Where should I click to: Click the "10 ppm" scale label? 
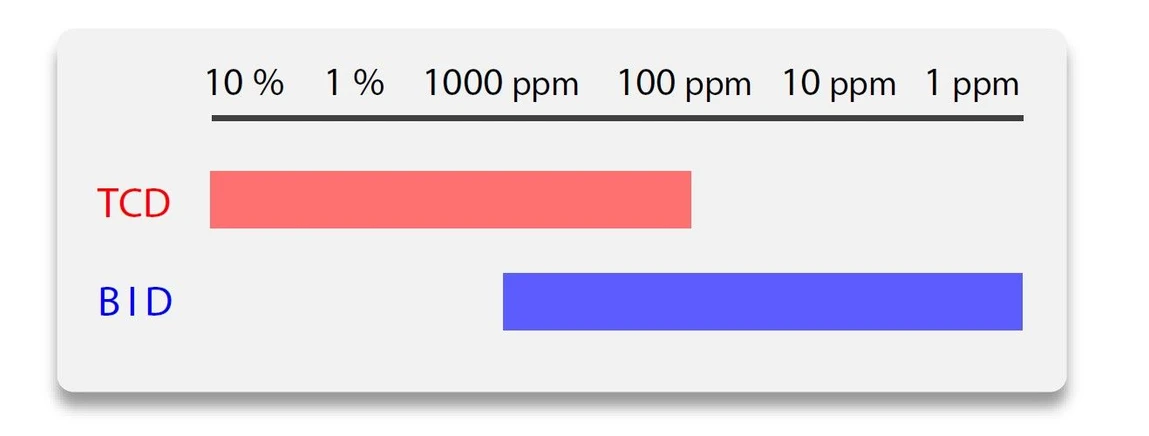(x=838, y=84)
